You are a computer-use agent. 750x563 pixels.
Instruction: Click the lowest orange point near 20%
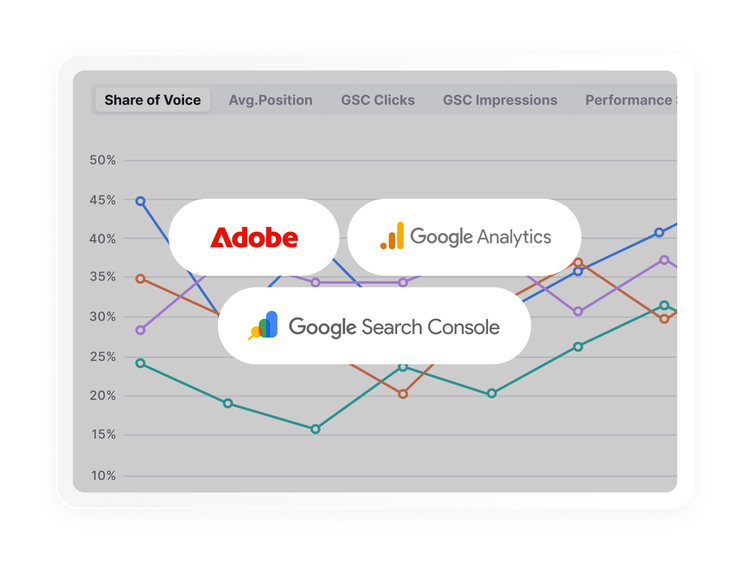click(x=403, y=394)
